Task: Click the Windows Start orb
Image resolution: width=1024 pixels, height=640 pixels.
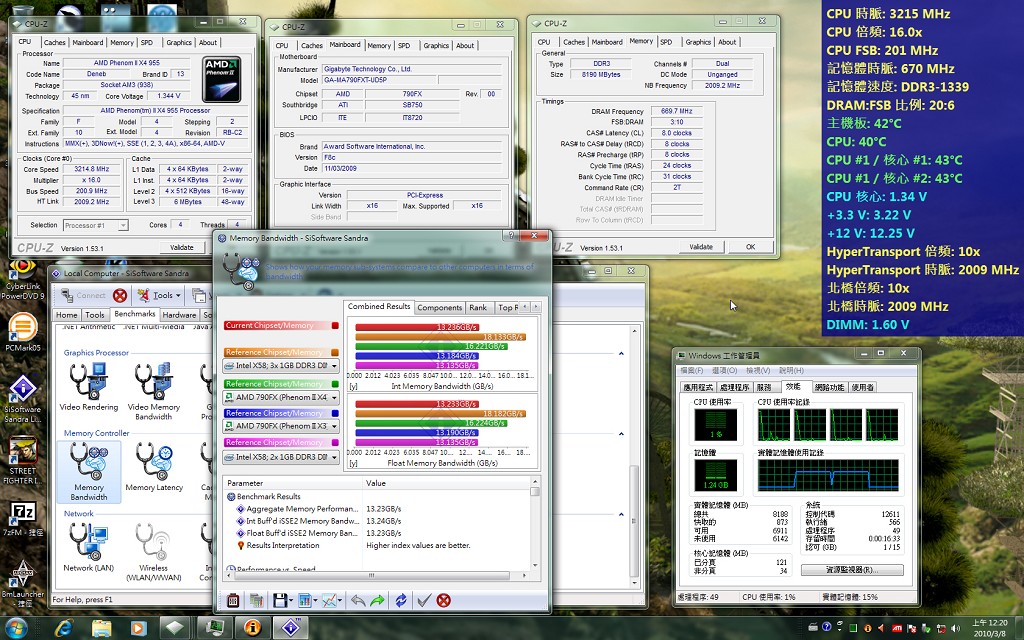Action: [x=16, y=628]
